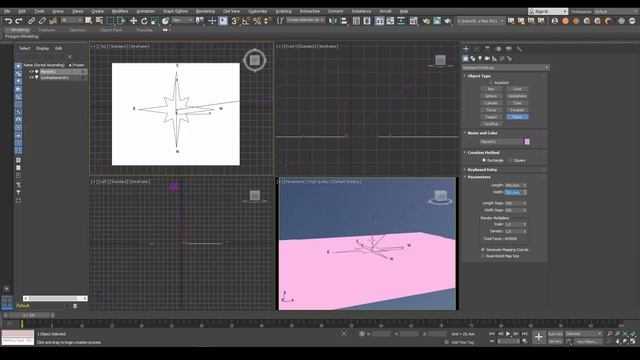Click the Render Production teapot icon
This screenshot has width=640, height=360.
point(448,21)
